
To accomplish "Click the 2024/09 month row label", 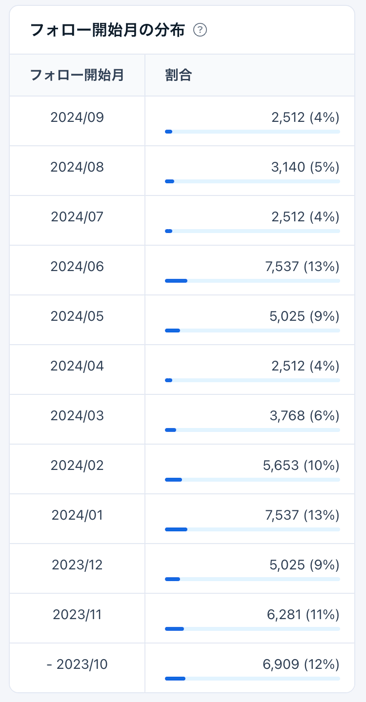I will (77, 118).
